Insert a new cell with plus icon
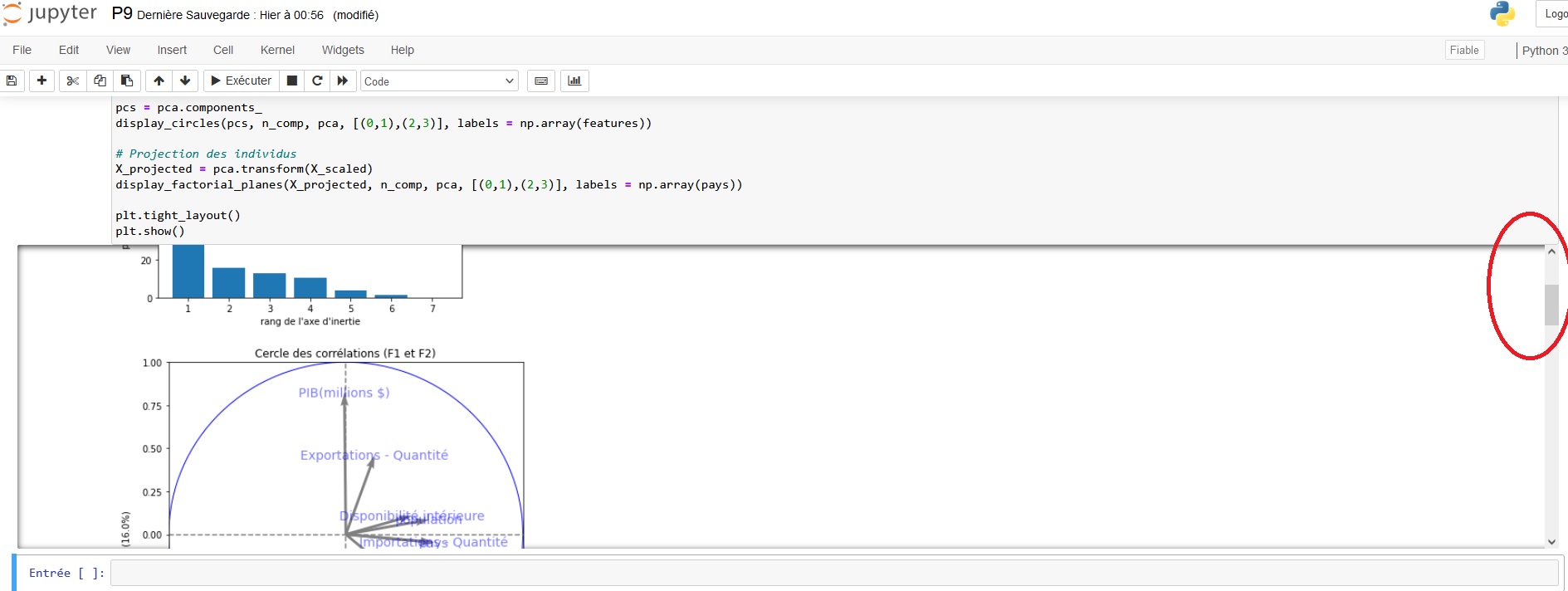 (42, 81)
